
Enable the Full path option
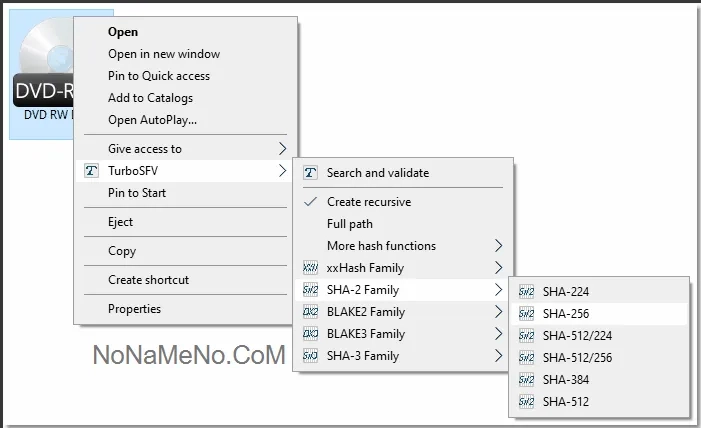[x=350, y=224]
